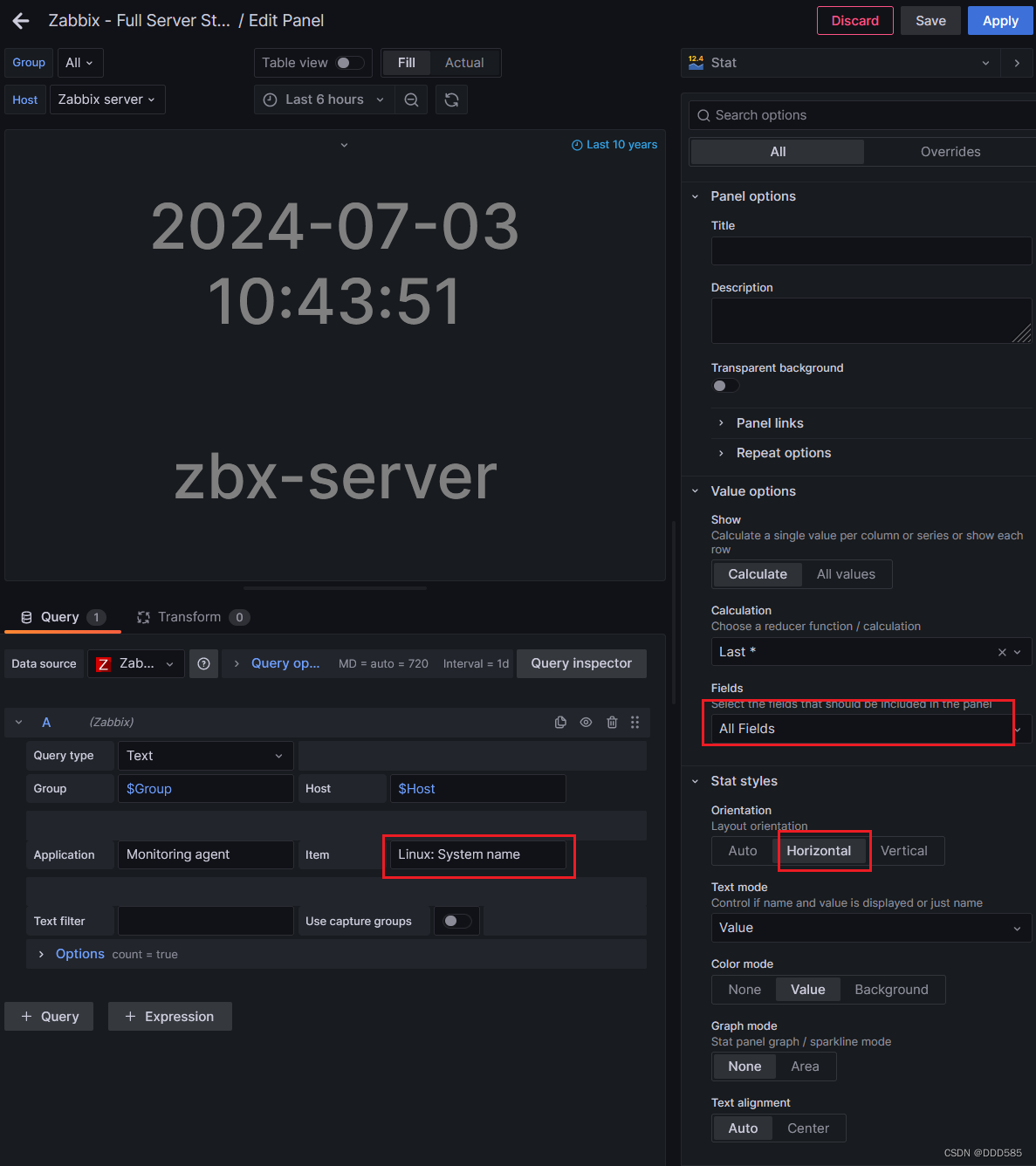Collapse query A row
The image size is (1036, 1166).
[x=18, y=723]
